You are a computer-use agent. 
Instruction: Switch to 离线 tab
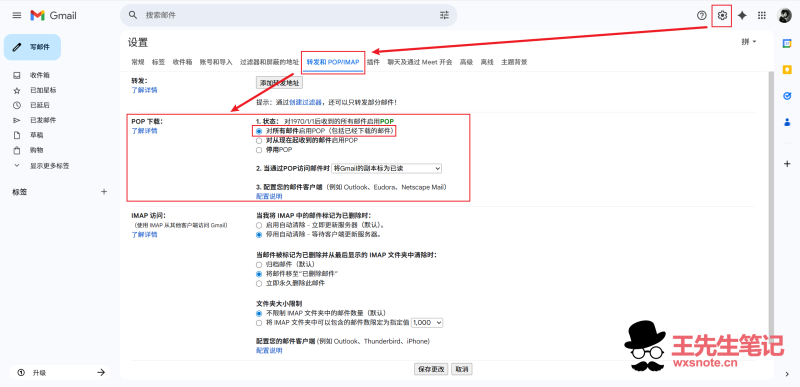[x=487, y=62]
